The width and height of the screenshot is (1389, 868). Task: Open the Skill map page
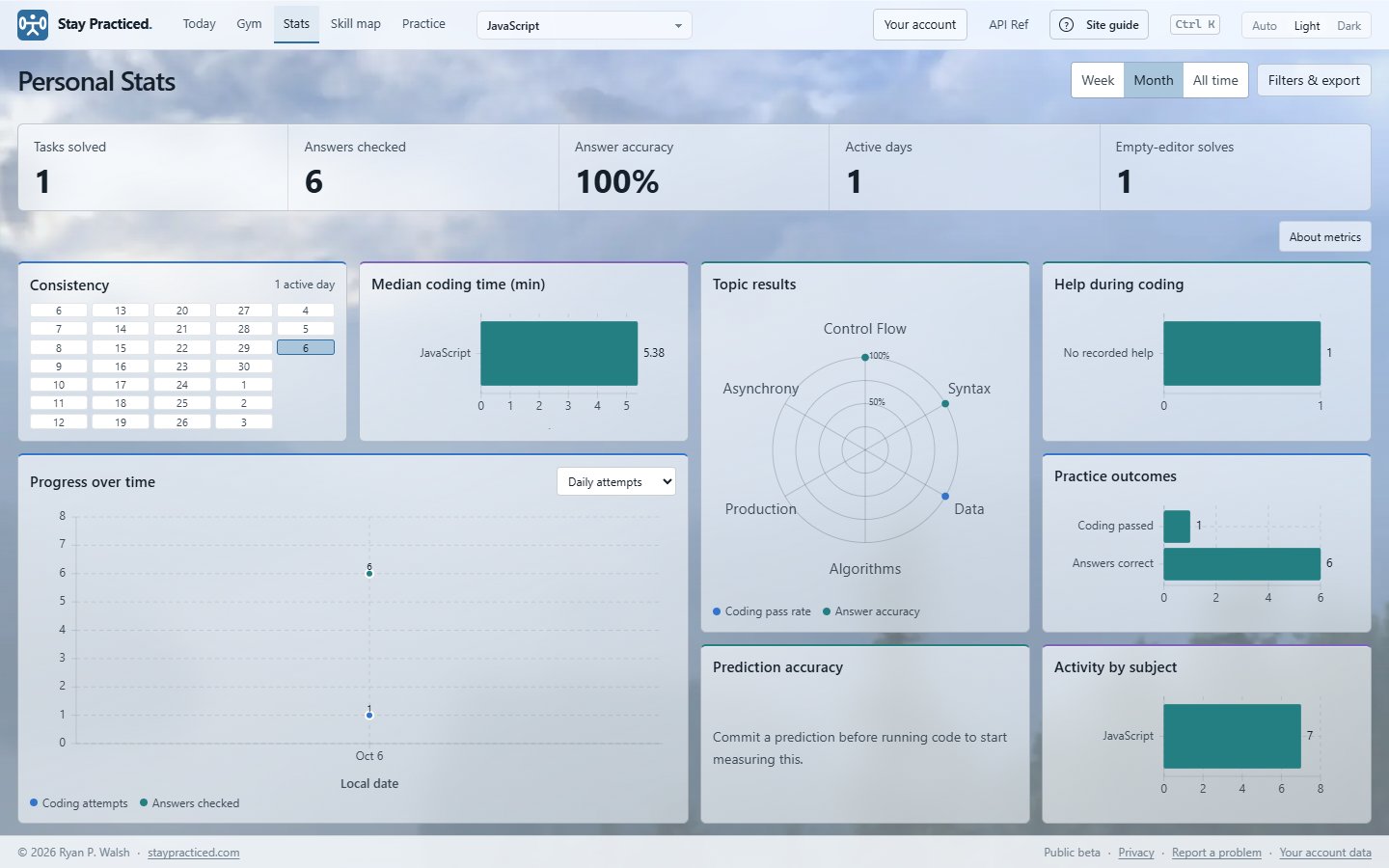tap(356, 24)
